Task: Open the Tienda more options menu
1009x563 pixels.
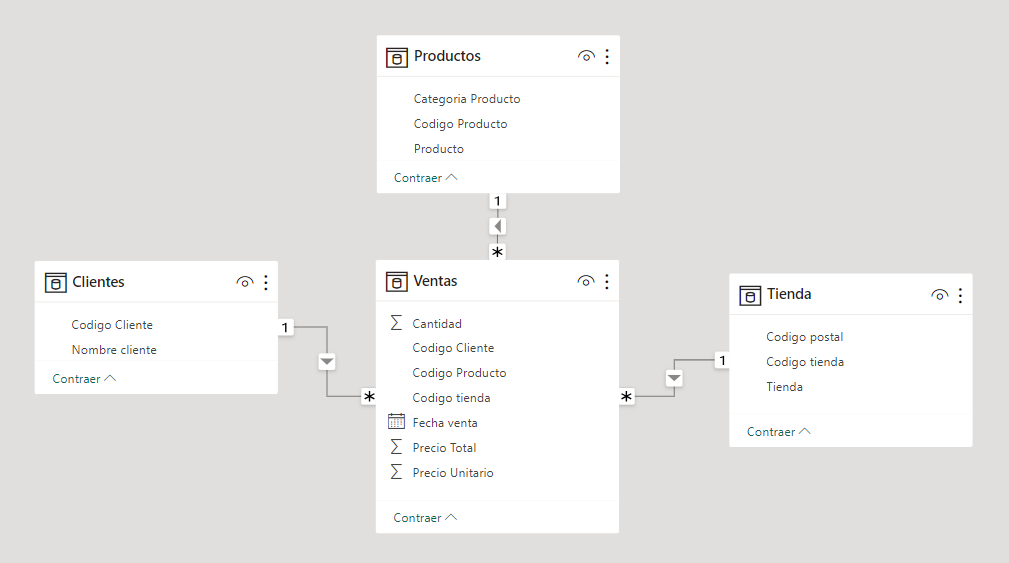Action: point(960,295)
